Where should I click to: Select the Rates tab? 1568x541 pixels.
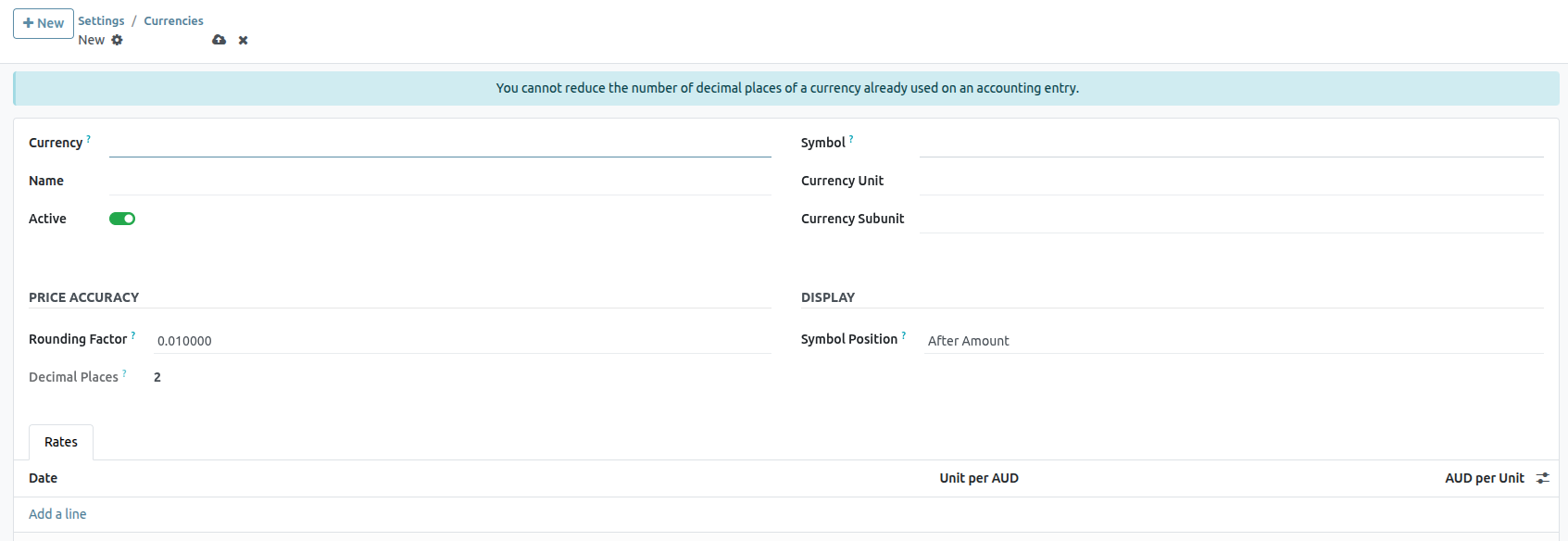[x=61, y=442]
